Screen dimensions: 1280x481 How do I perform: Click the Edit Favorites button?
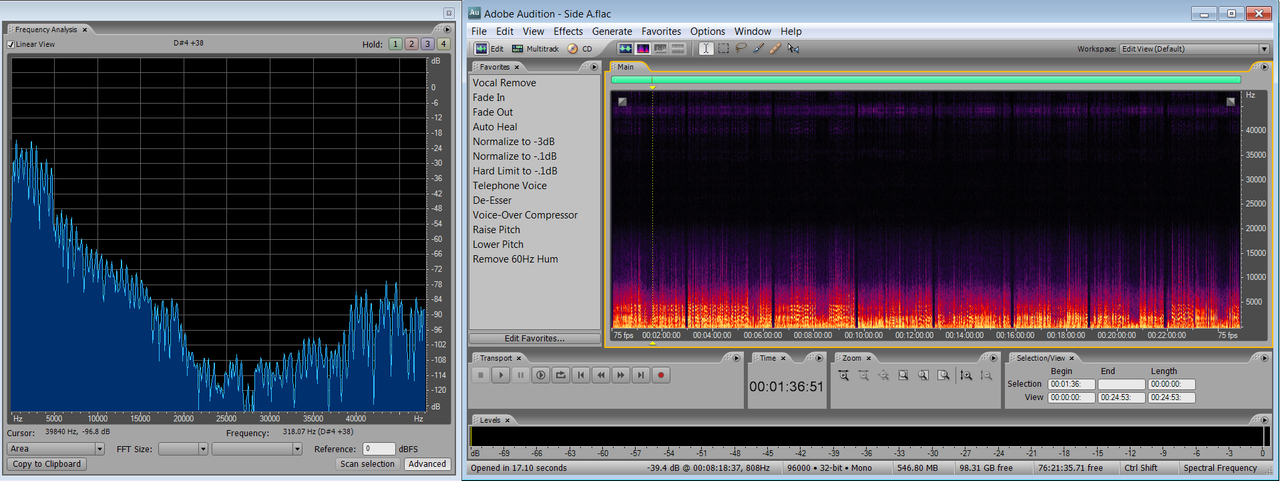[534, 338]
